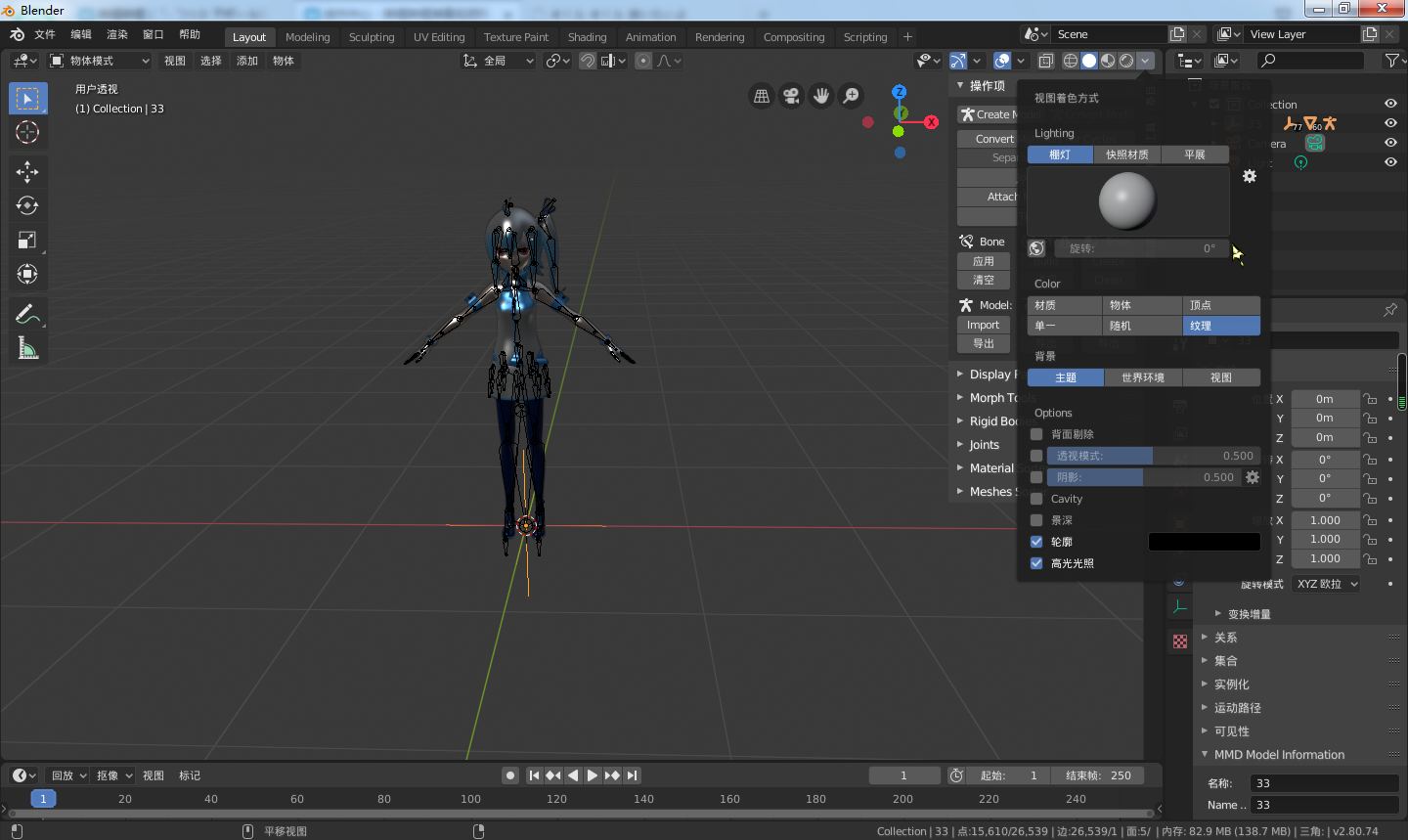Click the red X axis gizmo
This screenshot has height=840, width=1408.
coord(931,122)
